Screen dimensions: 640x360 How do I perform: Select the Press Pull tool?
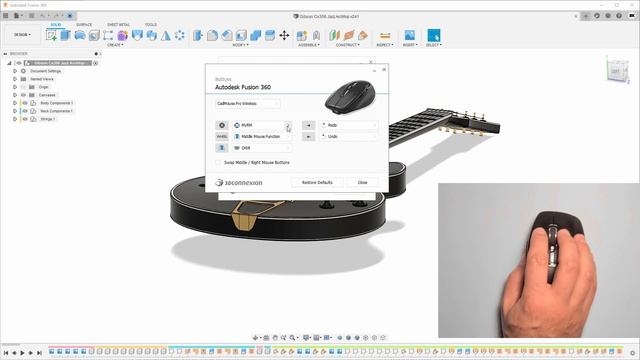click(x=198, y=36)
